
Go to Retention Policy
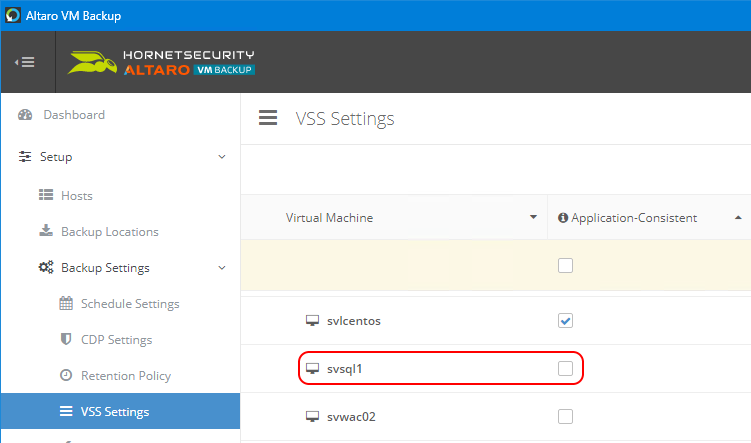pyautogui.click(x=125, y=375)
